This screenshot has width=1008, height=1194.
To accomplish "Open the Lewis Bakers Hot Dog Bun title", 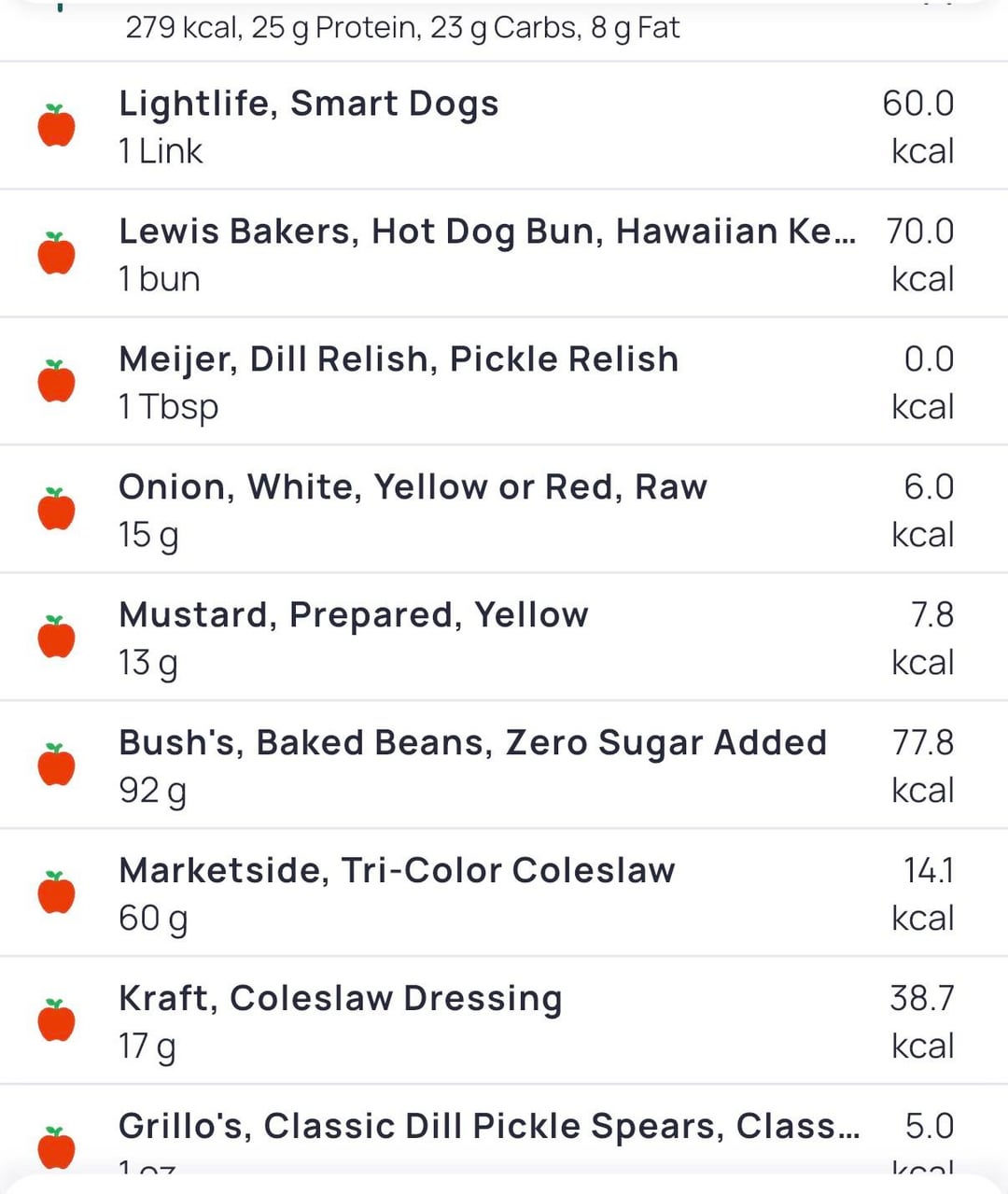I will click(486, 232).
